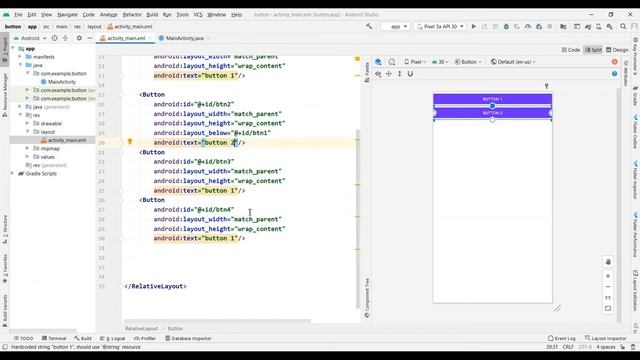Open the Layout Inspector
The height and width of the screenshot is (360, 640).
click(x=606, y=338)
